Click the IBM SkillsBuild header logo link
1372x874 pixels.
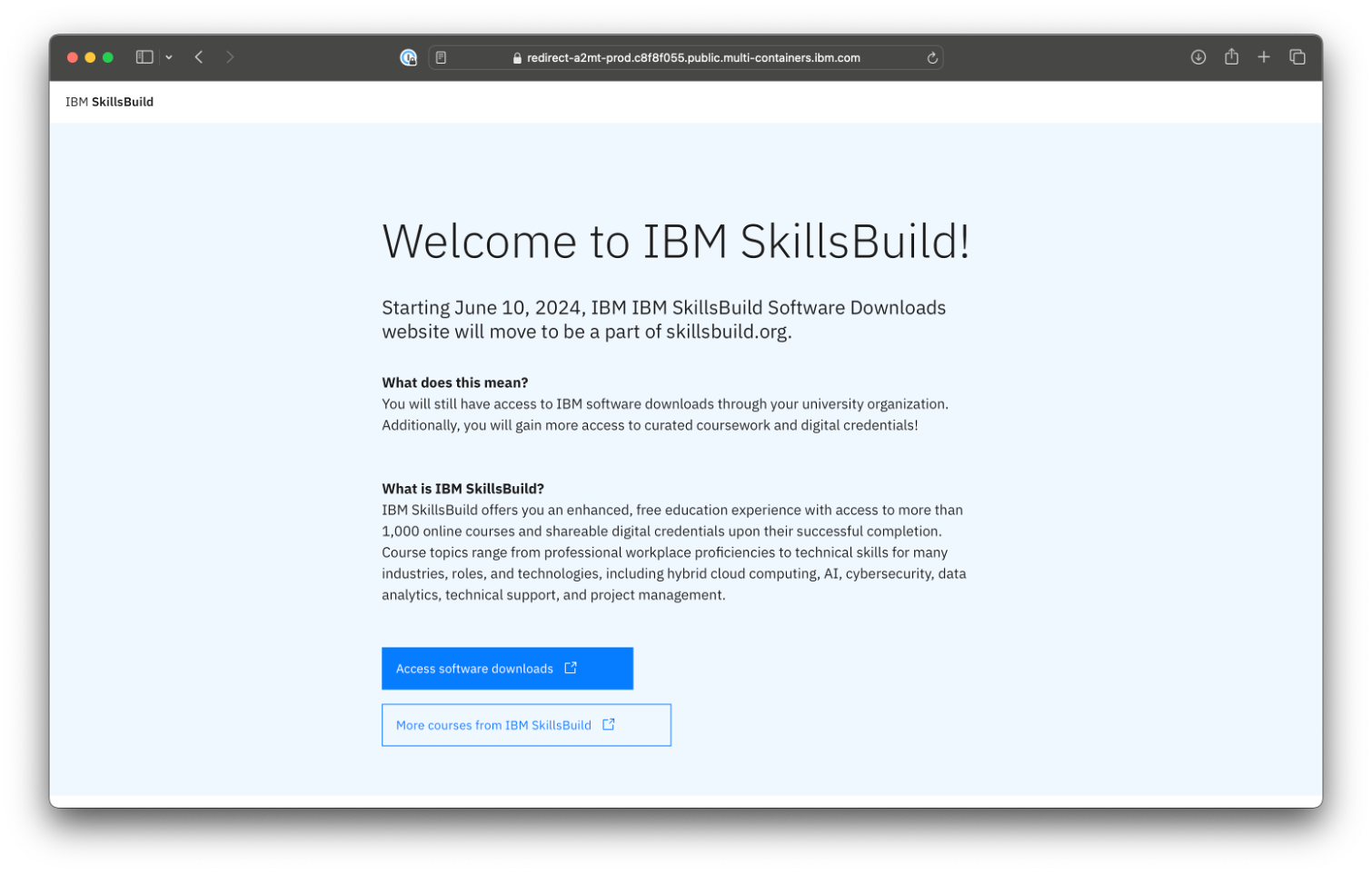click(109, 102)
